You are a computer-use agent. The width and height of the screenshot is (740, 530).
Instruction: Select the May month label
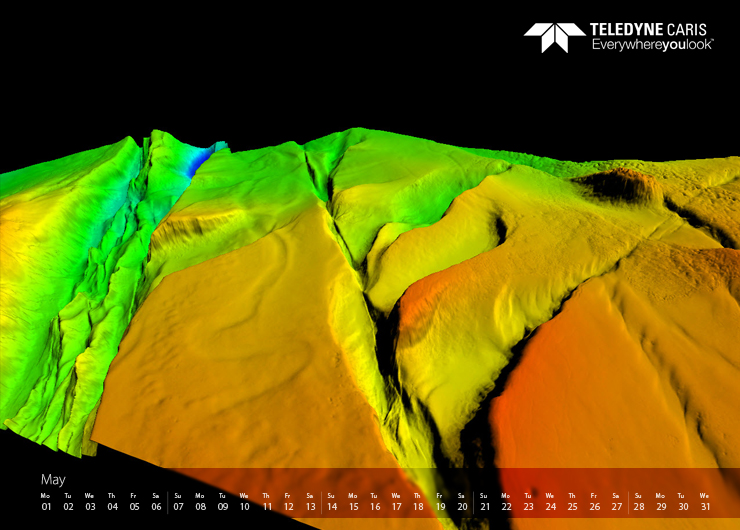tap(53, 480)
